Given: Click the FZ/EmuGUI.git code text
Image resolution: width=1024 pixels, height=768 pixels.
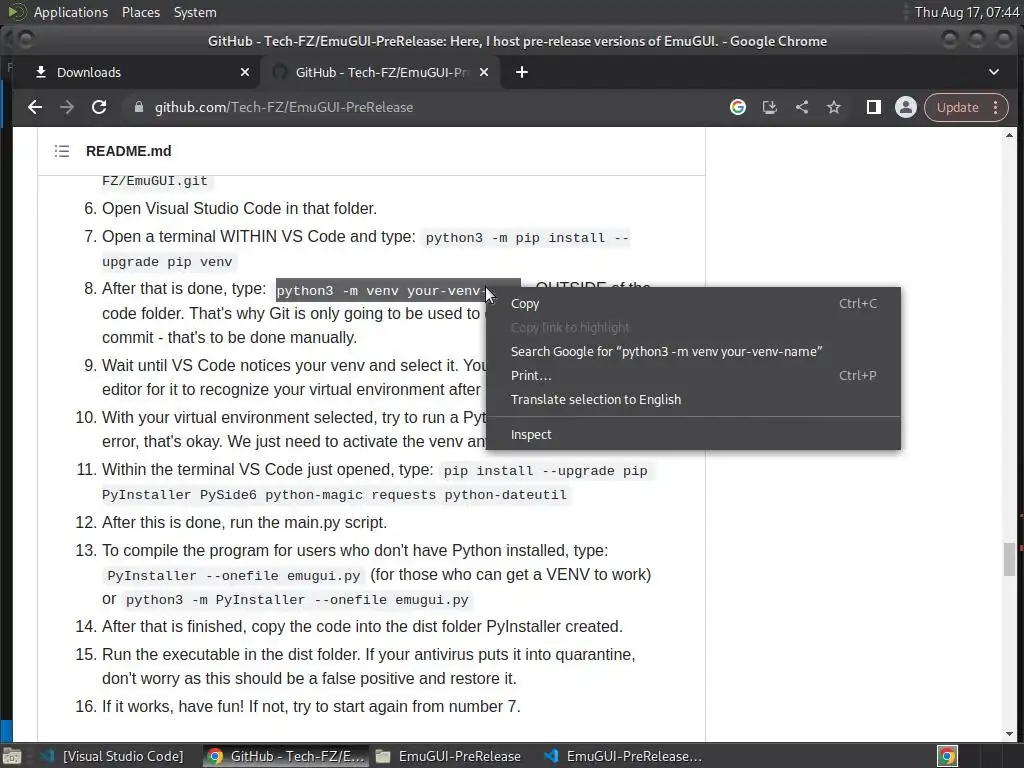Looking at the screenshot, I should pyautogui.click(x=155, y=181).
